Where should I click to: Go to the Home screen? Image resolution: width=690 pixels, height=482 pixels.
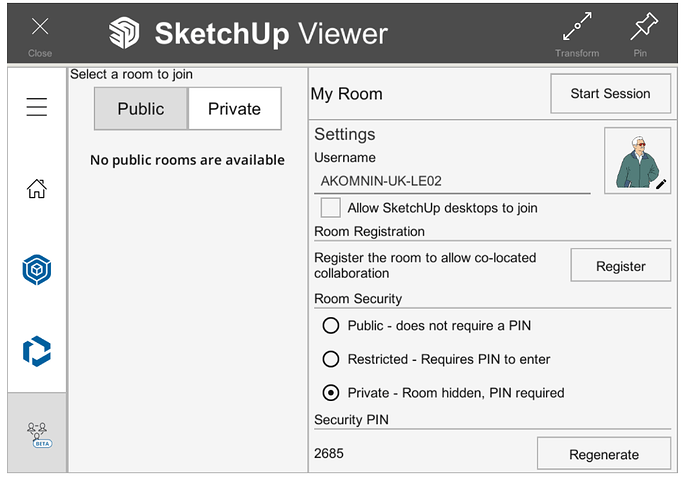pyautogui.click(x=37, y=188)
